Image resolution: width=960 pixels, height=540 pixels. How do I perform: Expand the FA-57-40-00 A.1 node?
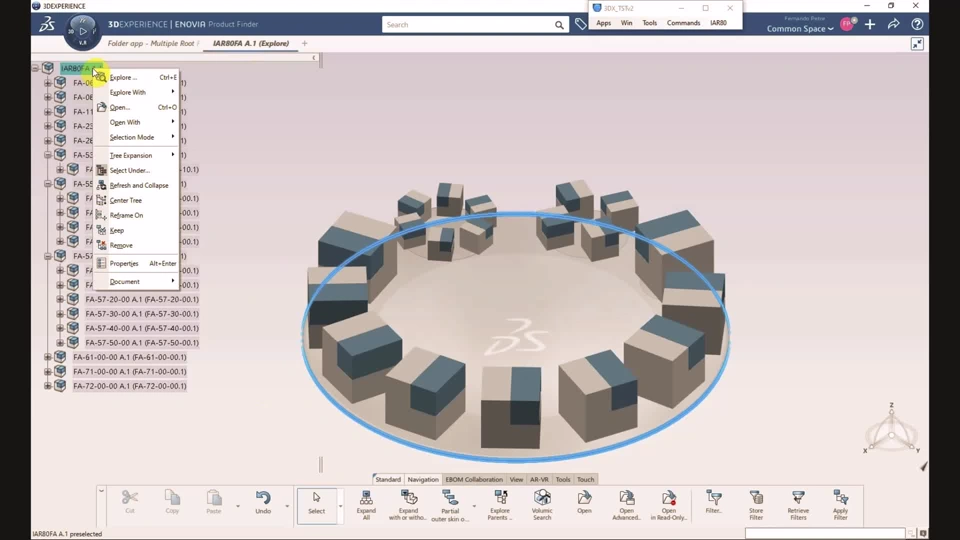(x=60, y=328)
